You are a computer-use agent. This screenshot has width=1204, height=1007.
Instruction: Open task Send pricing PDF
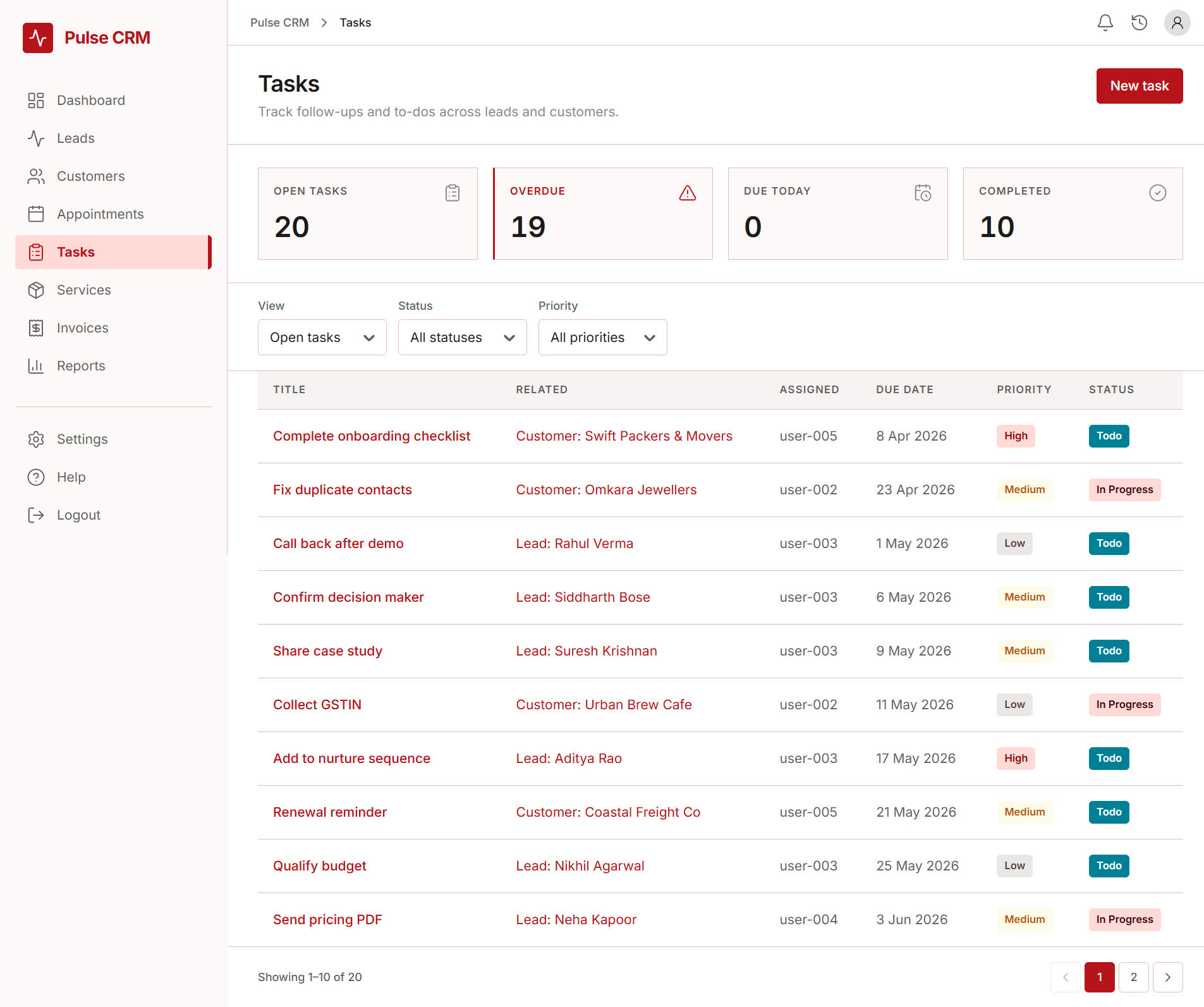point(327,920)
